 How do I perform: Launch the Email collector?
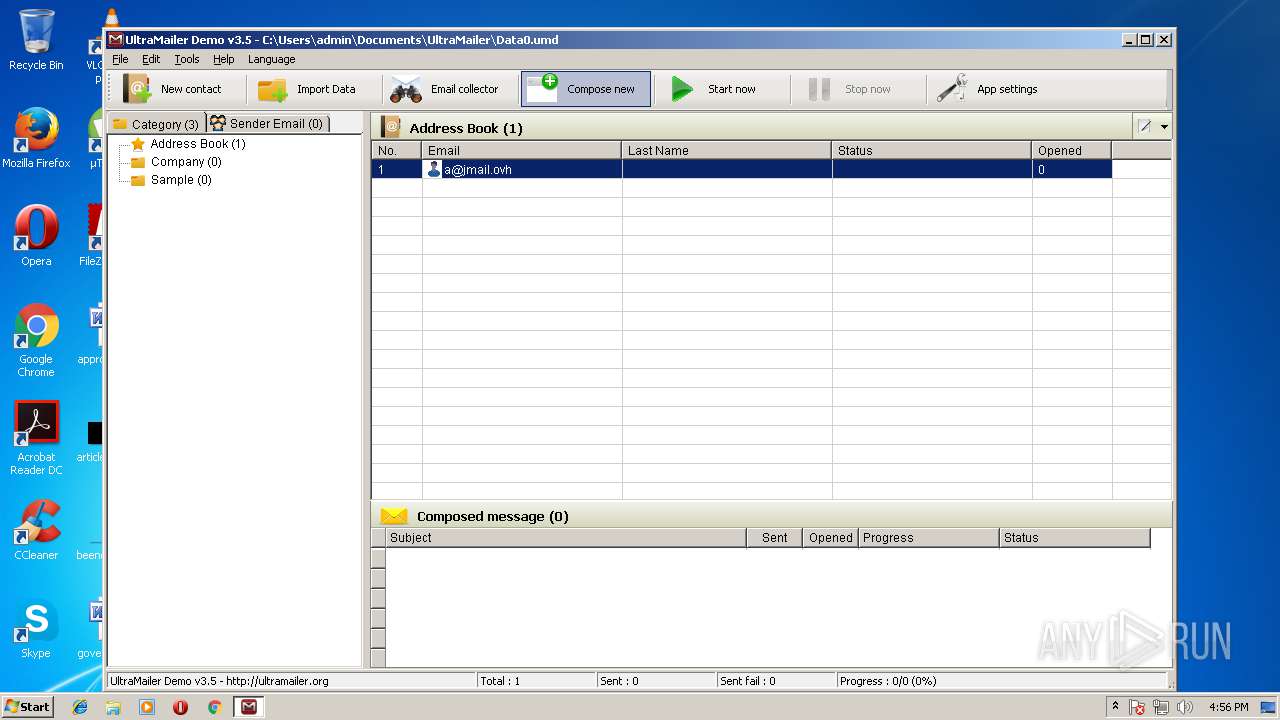coord(444,89)
